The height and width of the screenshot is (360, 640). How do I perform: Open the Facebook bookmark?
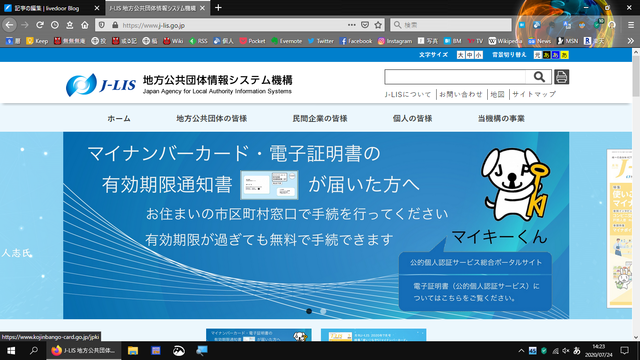(356, 41)
